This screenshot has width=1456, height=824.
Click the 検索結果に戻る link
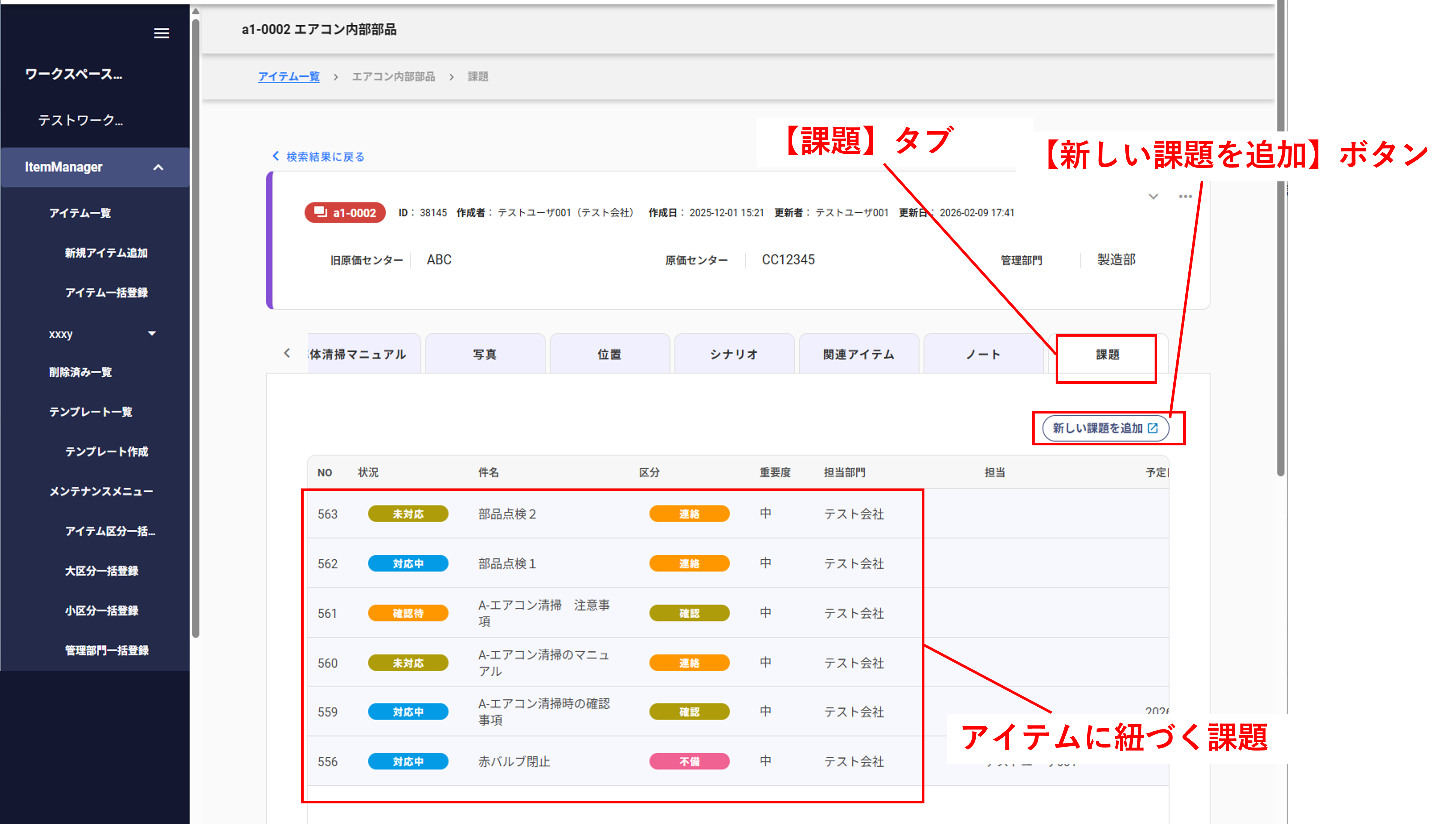pyautogui.click(x=325, y=157)
